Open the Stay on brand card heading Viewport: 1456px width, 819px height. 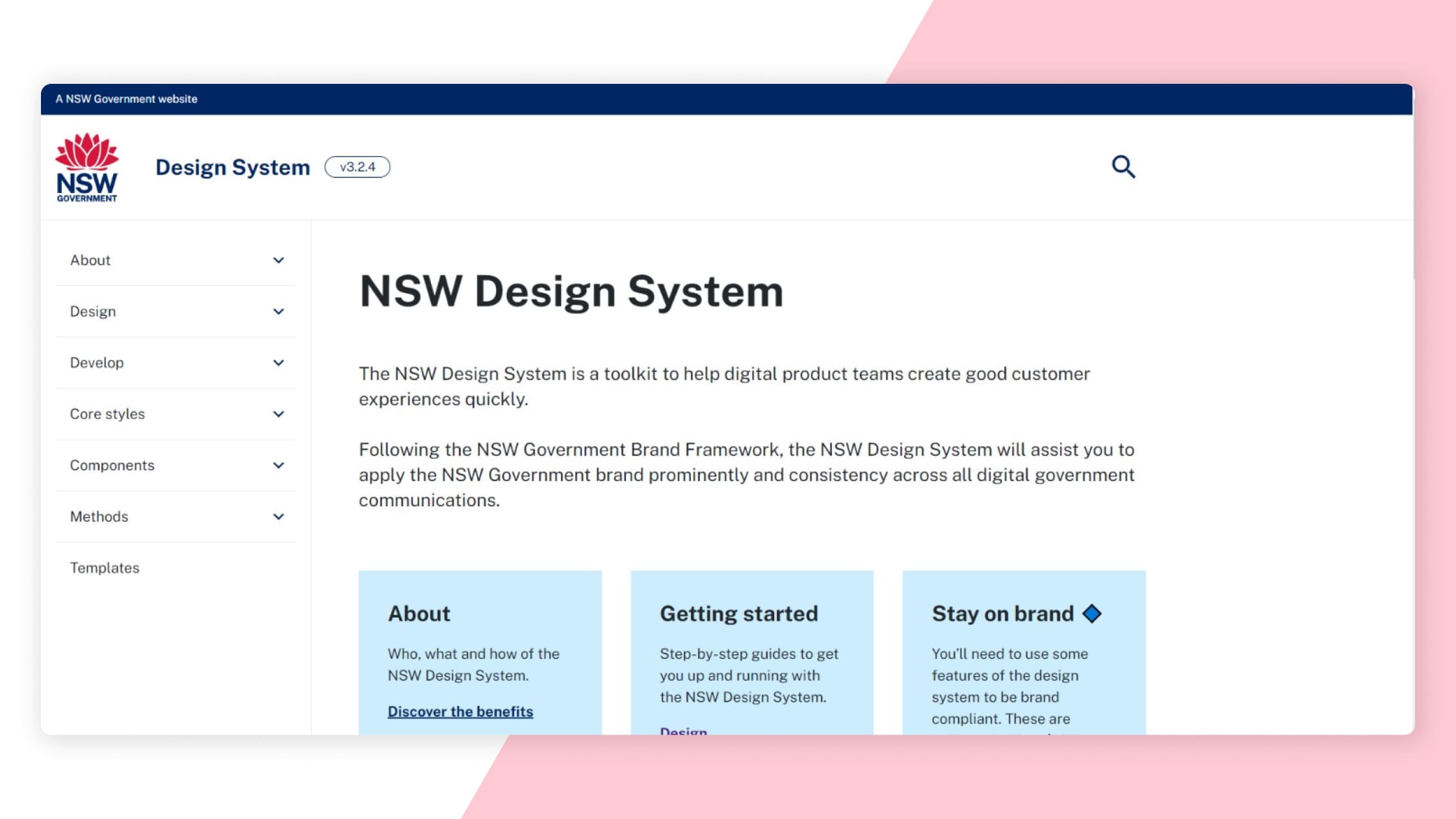click(1002, 614)
